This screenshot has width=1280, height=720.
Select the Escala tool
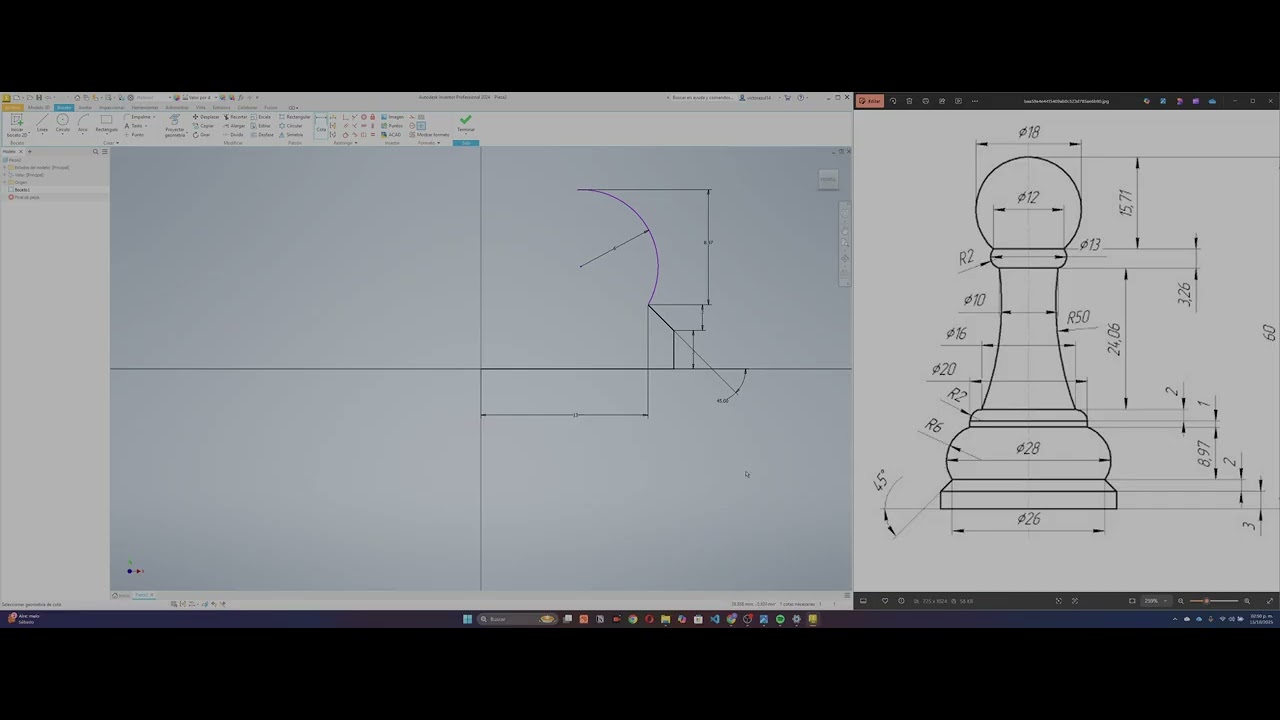click(261, 117)
